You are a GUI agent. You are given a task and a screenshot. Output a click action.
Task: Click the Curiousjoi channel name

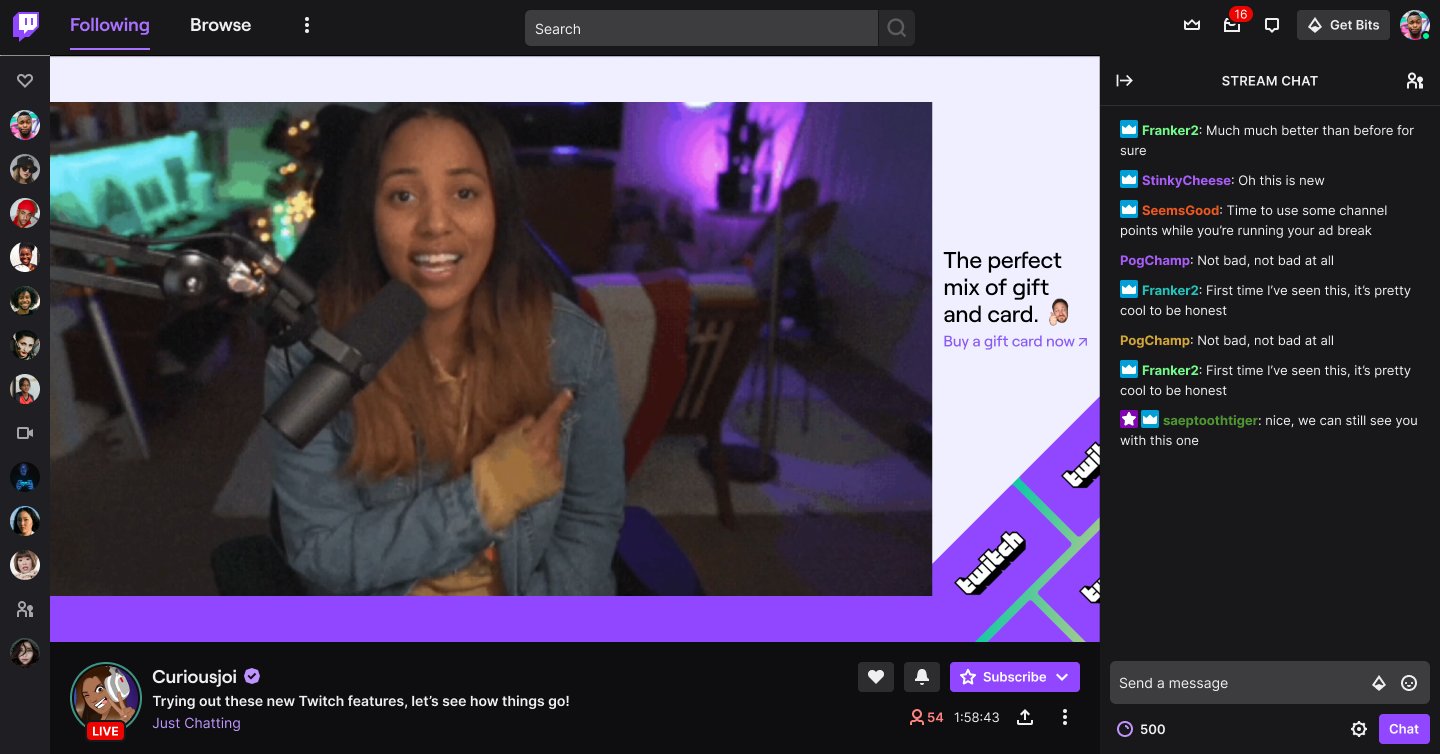tap(195, 677)
